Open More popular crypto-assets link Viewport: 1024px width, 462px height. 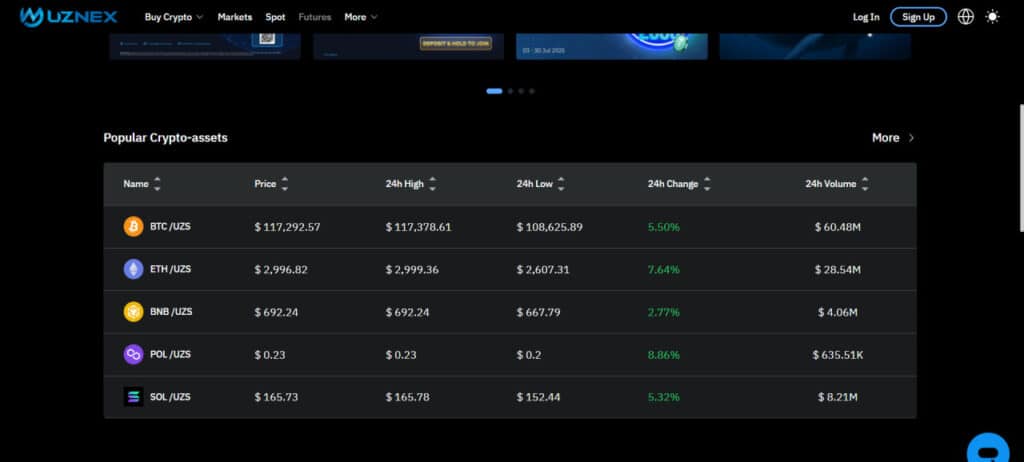[x=893, y=138]
